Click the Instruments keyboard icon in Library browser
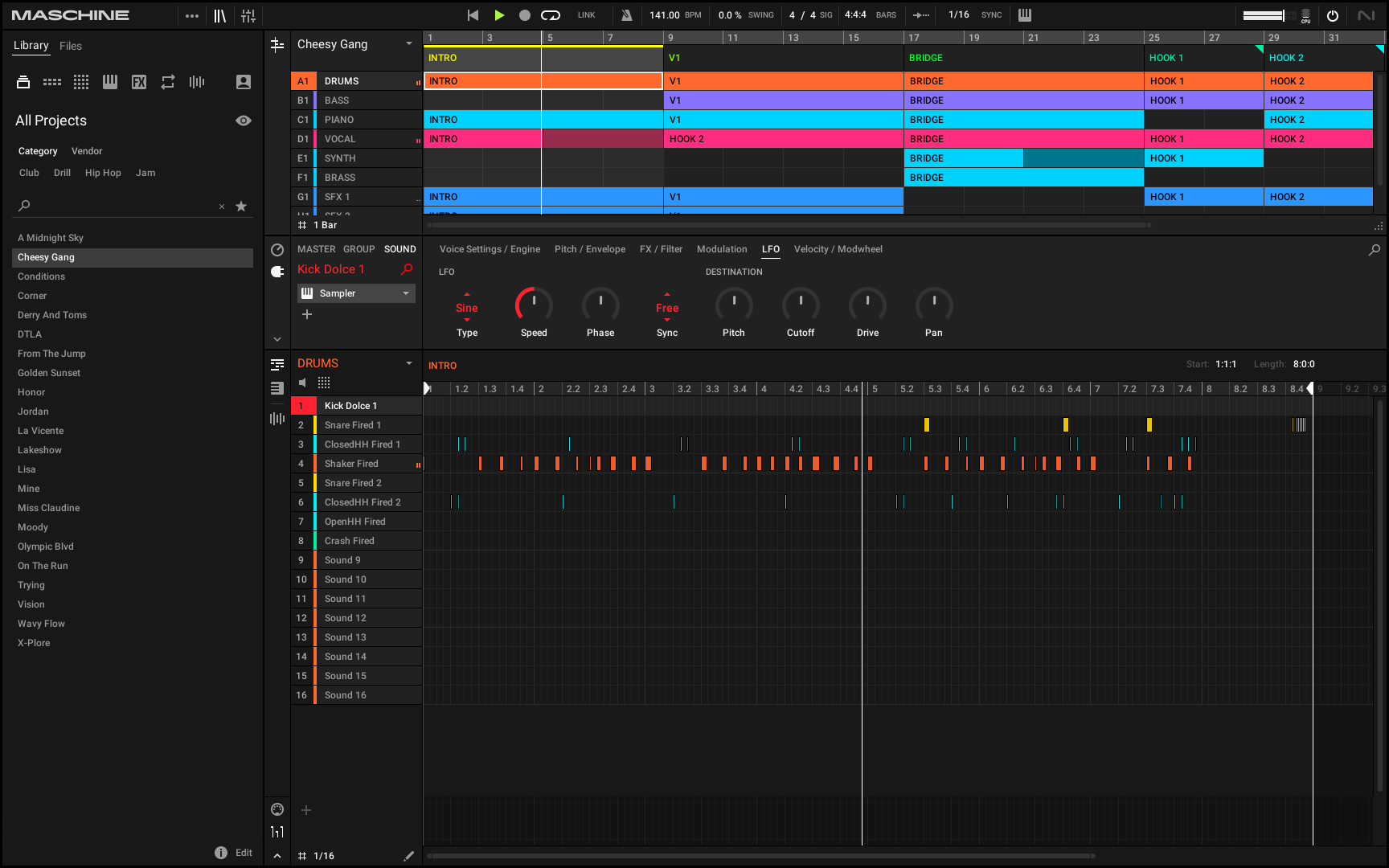1389x868 pixels. [109, 81]
